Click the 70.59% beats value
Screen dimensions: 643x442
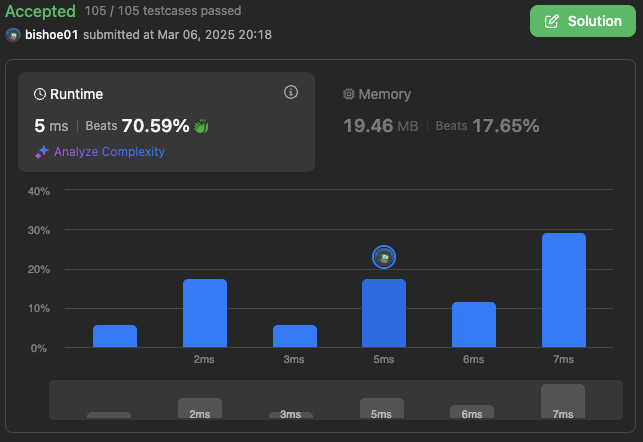(x=155, y=126)
